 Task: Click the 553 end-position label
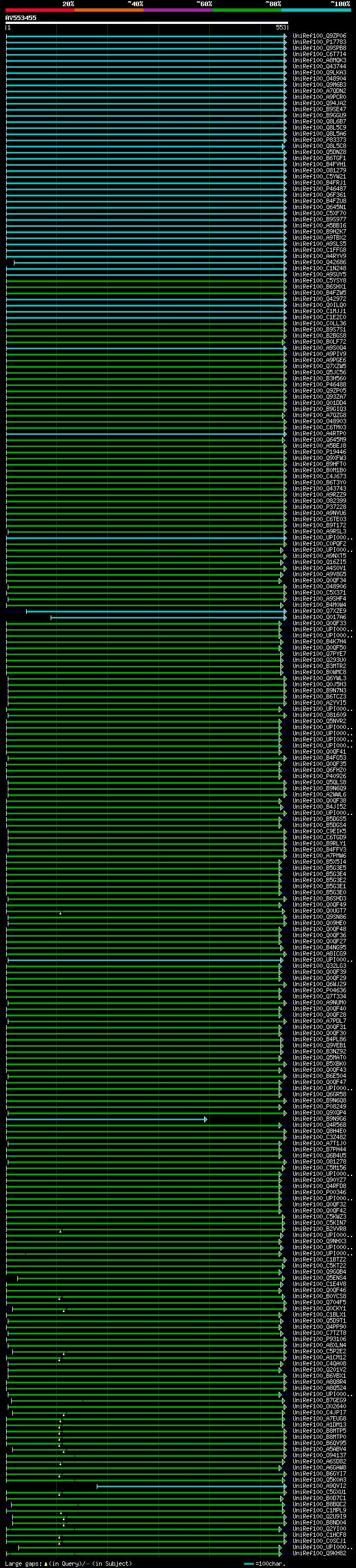(281, 27)
